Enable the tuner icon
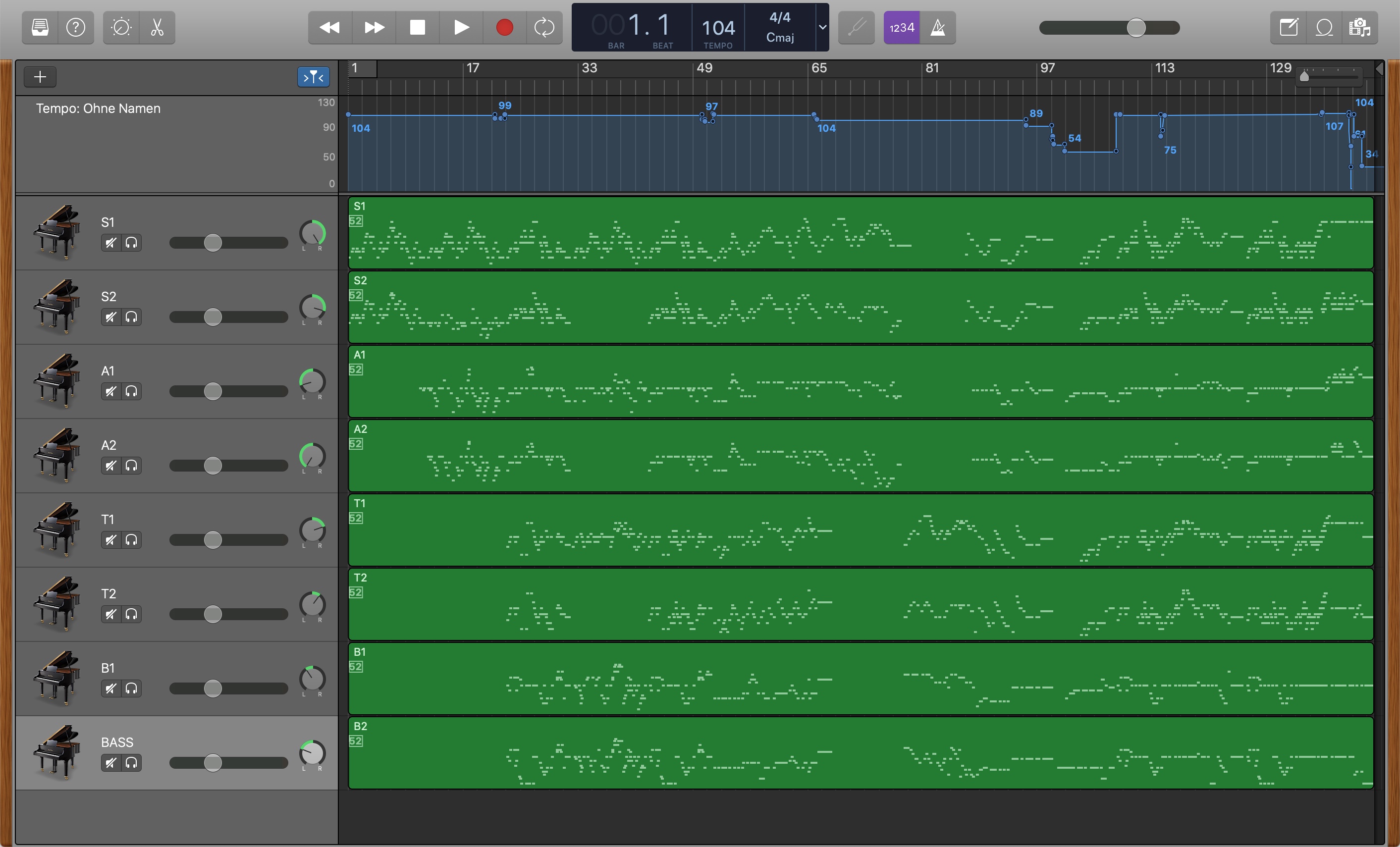The image size is (1400, 847). 856,27
